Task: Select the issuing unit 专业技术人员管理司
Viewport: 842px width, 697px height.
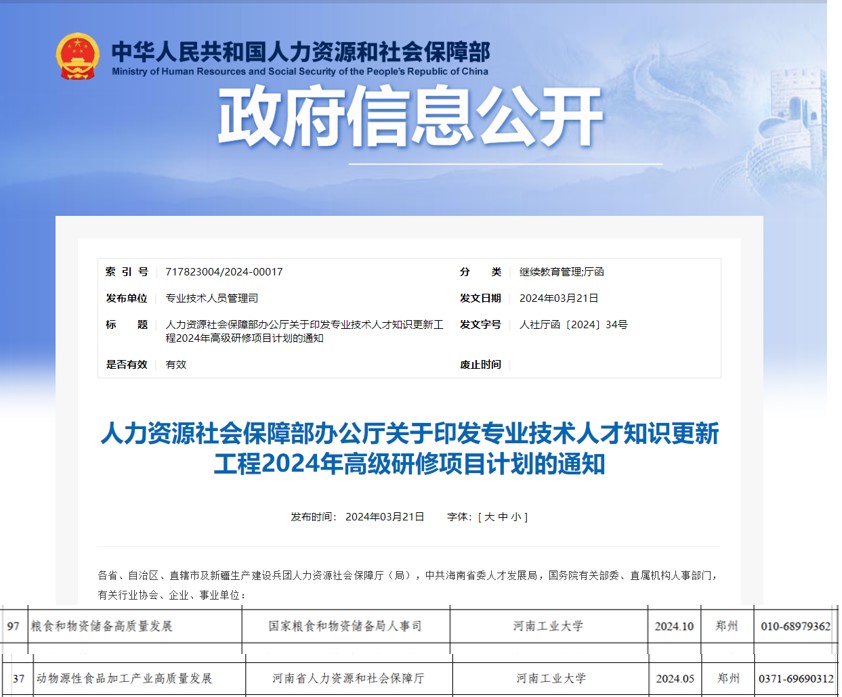Action: point(212,298)
